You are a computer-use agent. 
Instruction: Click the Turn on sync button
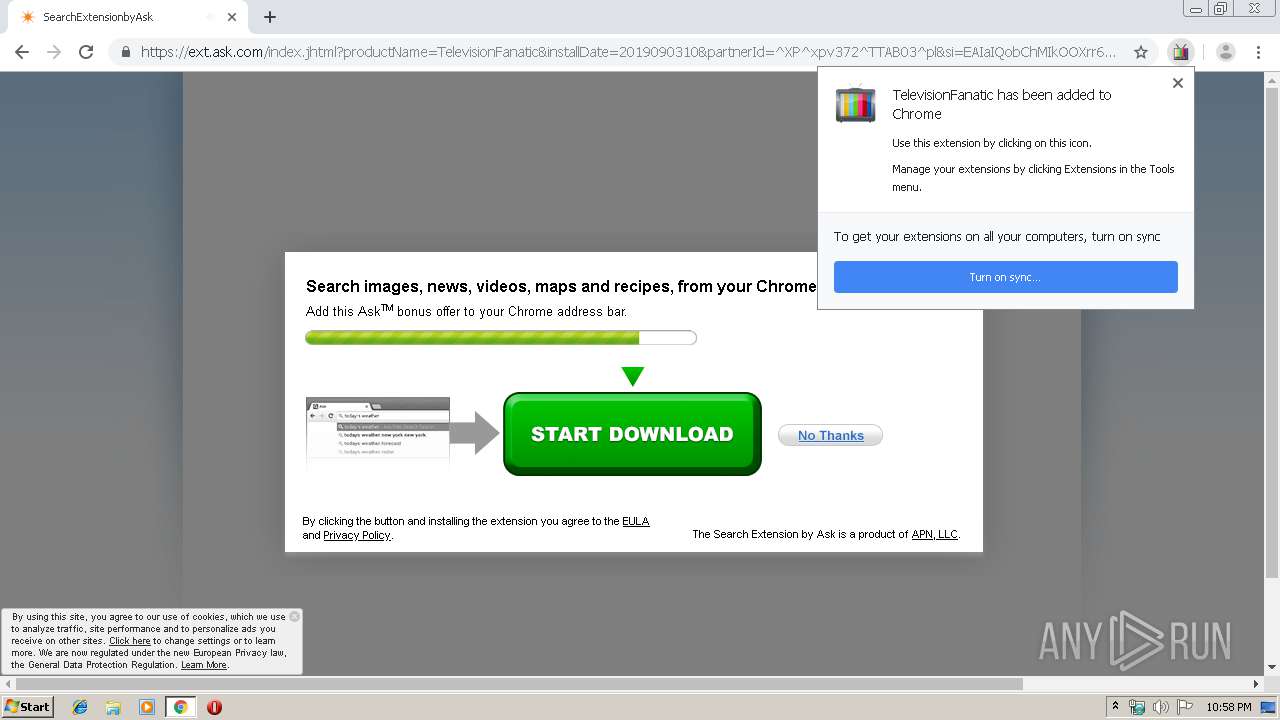[x=1005, y=277]
